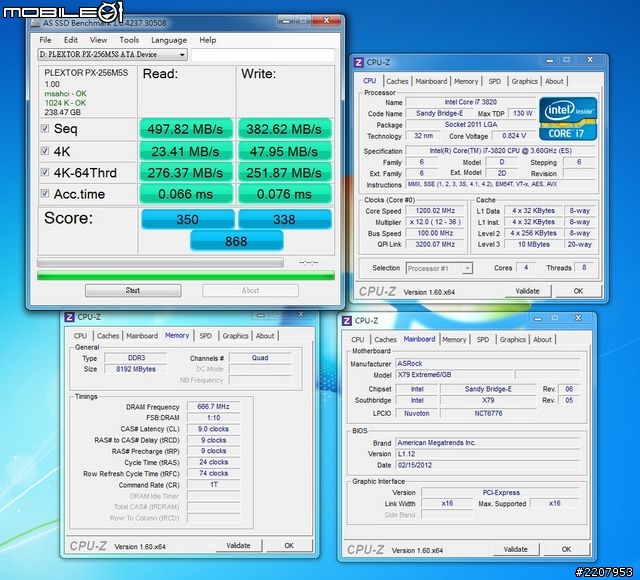The image size is (640, 580).
Task: Close the Mainboard CPU-Z window
Action: click(578, 318)
